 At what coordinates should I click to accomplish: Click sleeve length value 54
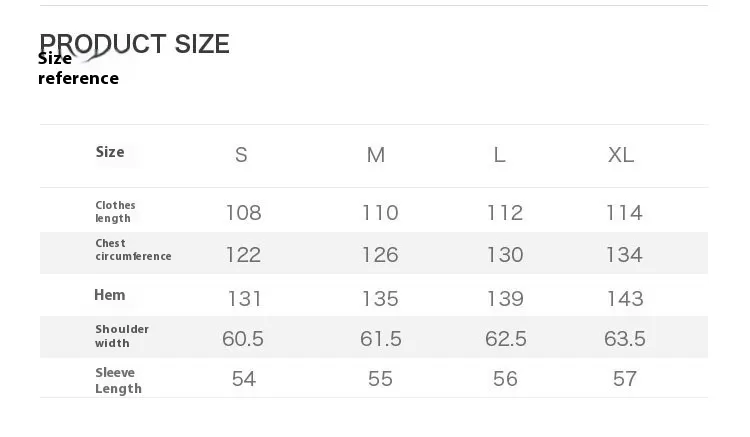pyautogui.click(x=243, y=379)
